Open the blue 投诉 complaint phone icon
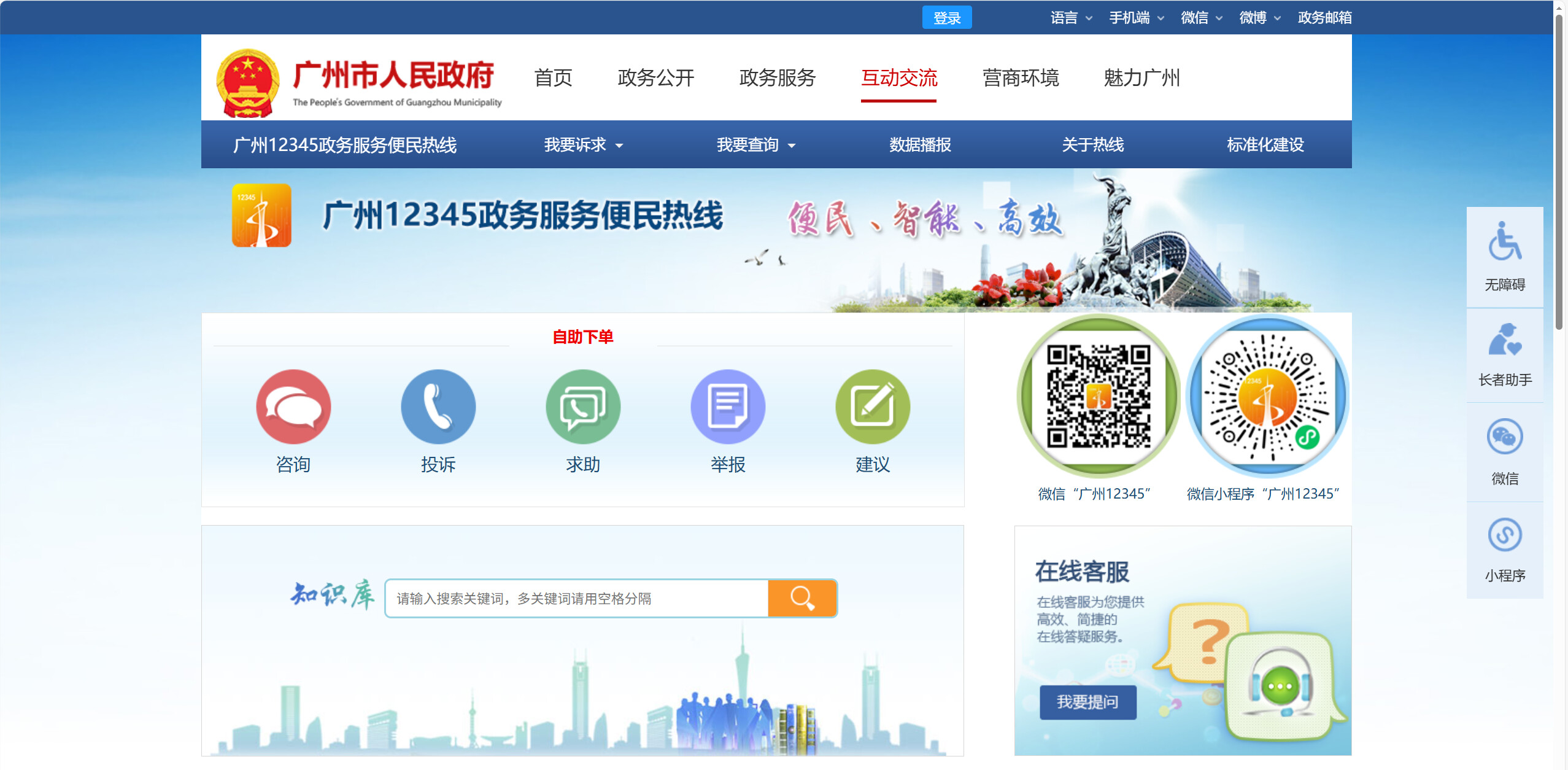 438,406
